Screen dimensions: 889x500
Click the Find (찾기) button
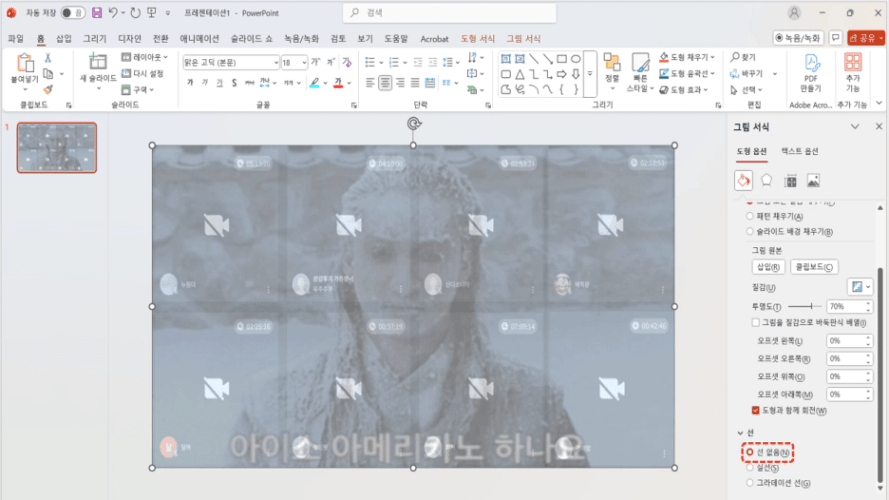coord(743,57)
